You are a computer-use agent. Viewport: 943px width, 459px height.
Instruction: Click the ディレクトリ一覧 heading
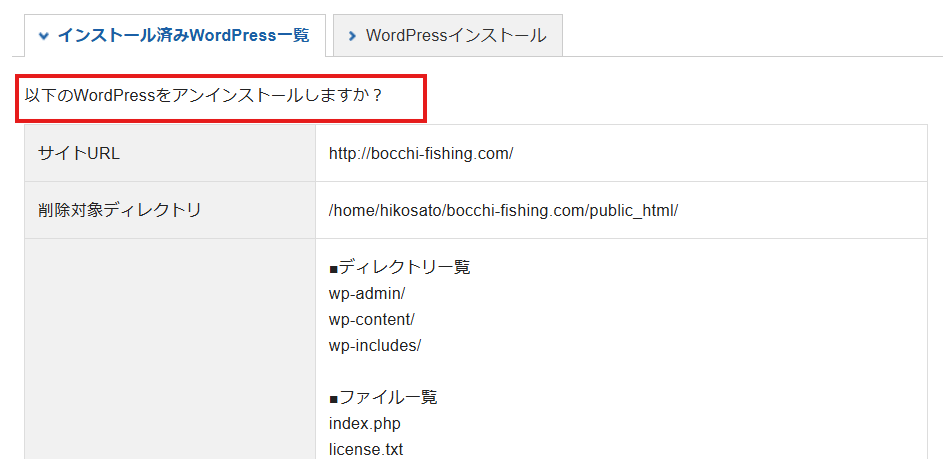(x=404, y=267)
